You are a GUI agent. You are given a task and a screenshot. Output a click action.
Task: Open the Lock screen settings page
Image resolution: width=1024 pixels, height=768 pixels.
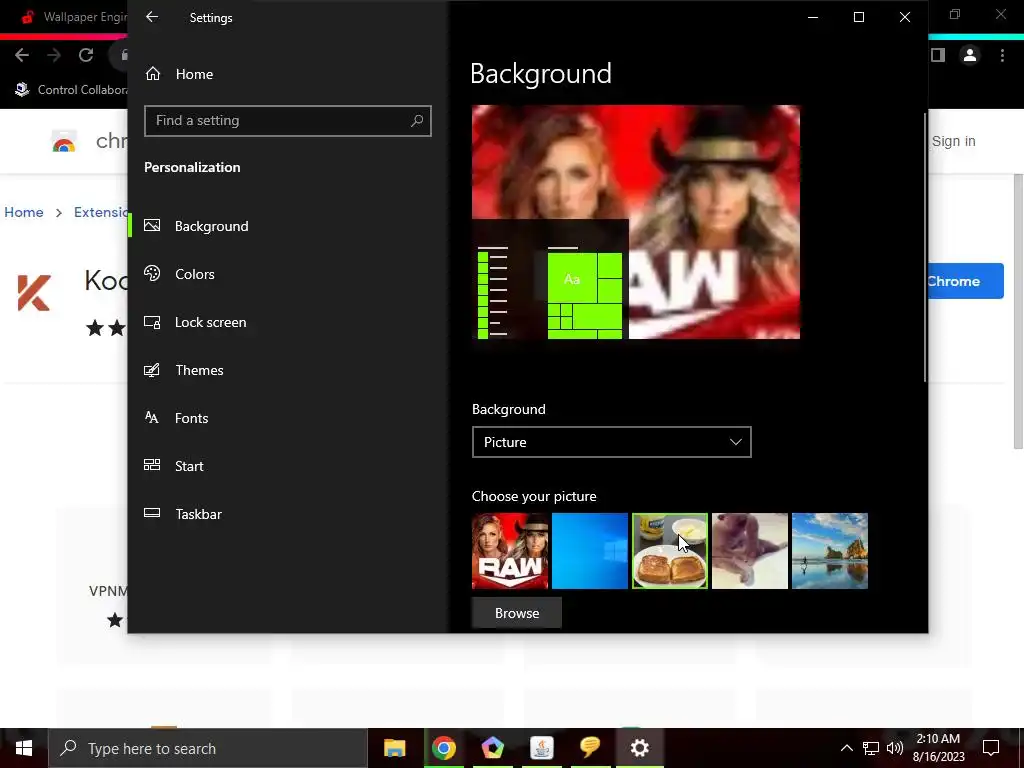[x=195, y=322]
